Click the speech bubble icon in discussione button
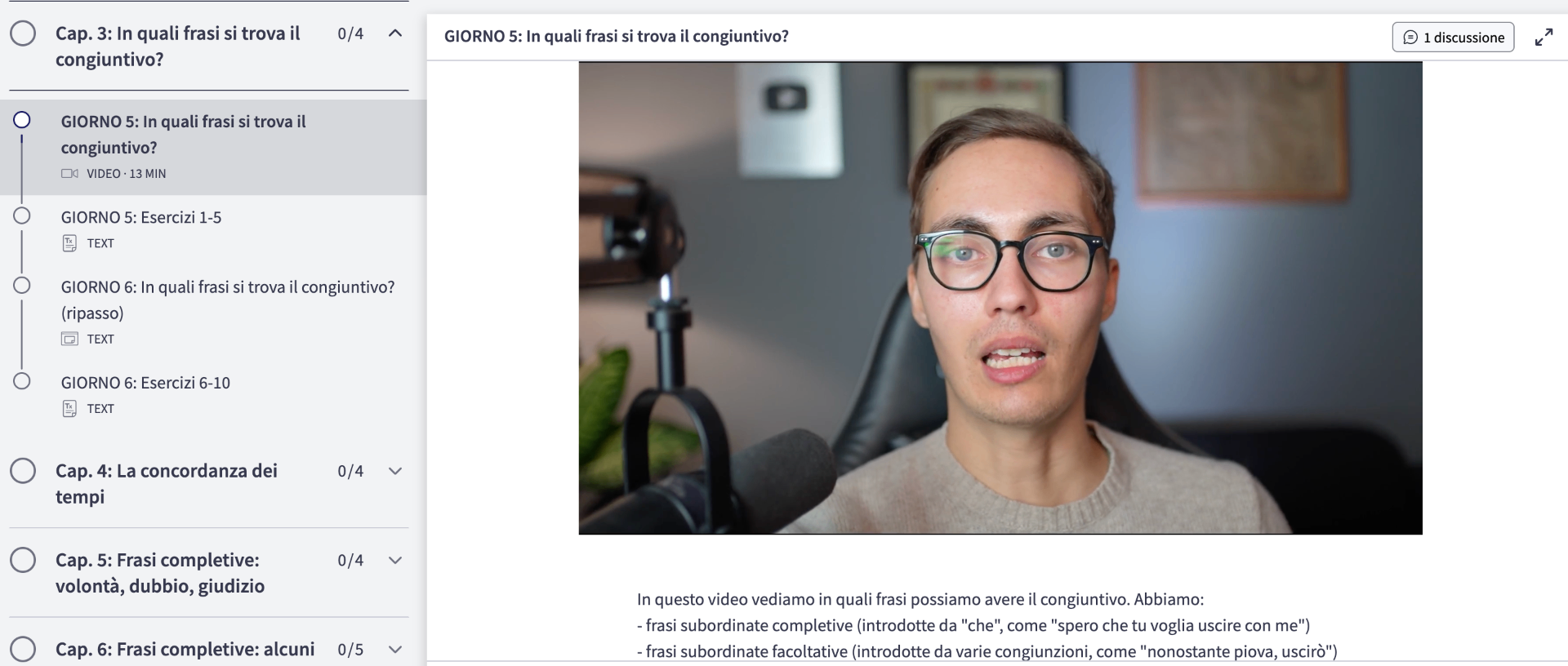Viewport: 1568px width, 666px height. [1410, 38]
